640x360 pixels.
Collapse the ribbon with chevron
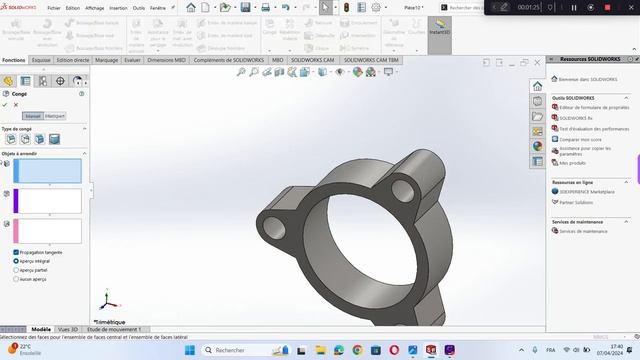click(x=634, y=49)
